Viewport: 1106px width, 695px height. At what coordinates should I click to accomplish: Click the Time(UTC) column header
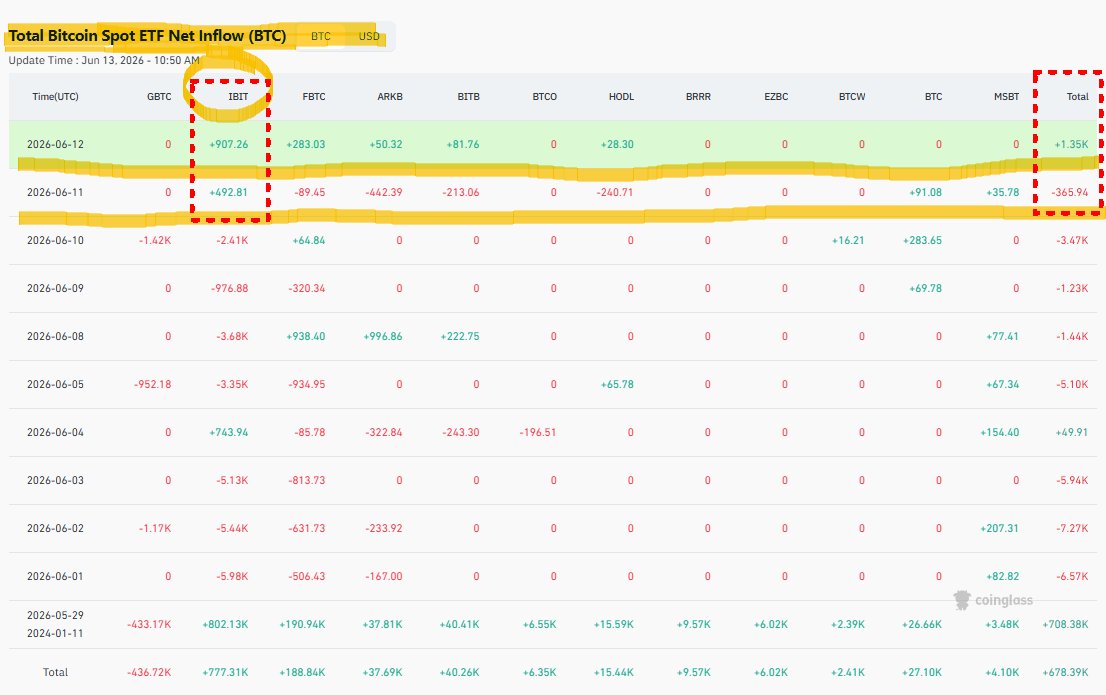point(56,97)
